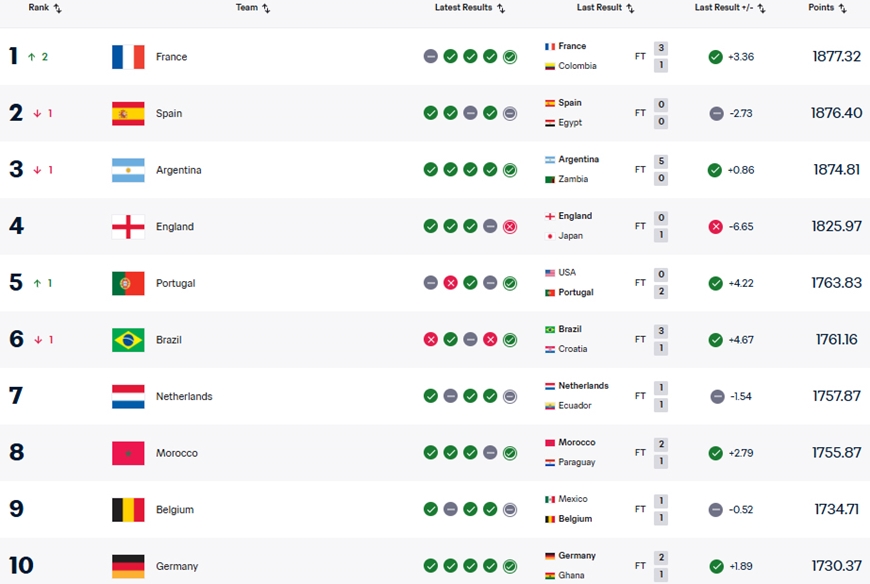870x584 pixels.
Task: Sort by Latest Results header
Action: (469, 8)
